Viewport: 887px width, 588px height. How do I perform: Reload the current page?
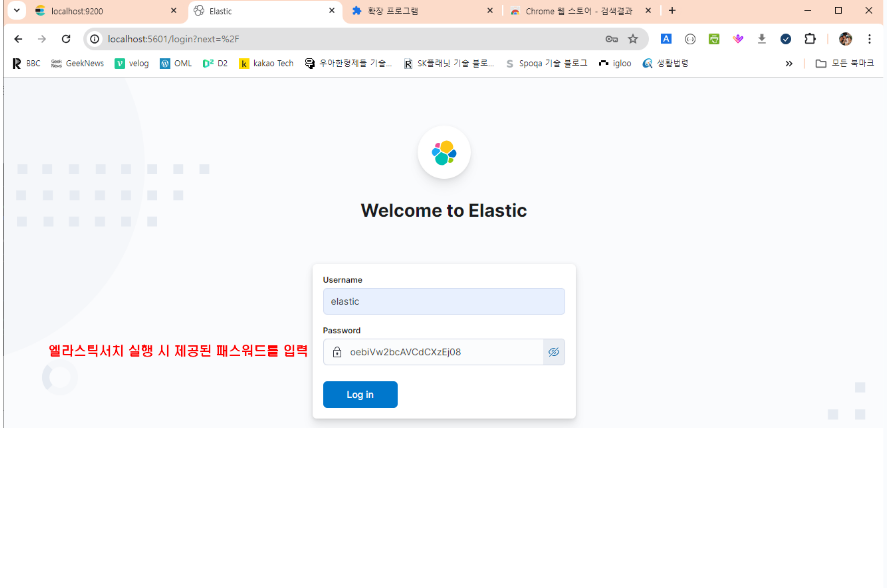(66, 39)
